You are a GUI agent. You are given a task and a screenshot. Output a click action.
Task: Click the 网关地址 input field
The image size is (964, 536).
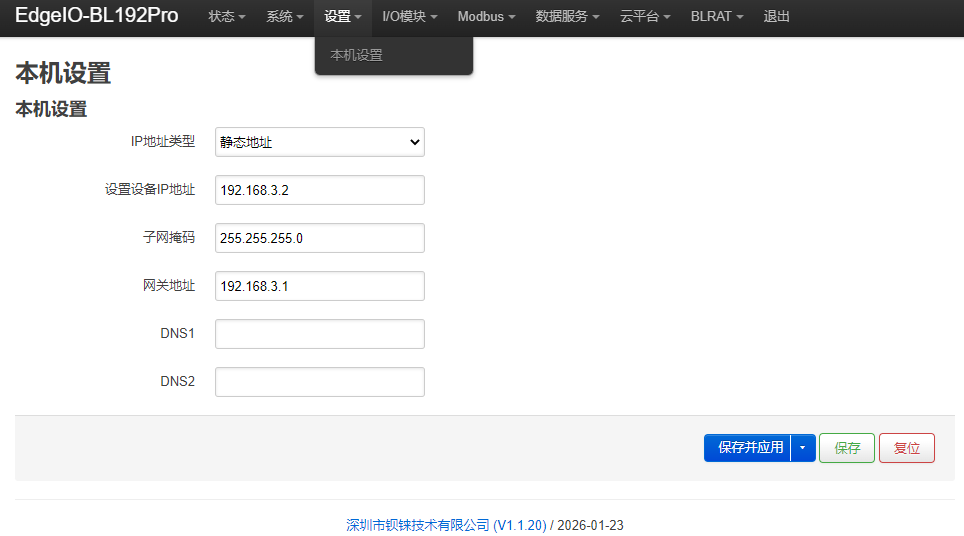[320, 286]
